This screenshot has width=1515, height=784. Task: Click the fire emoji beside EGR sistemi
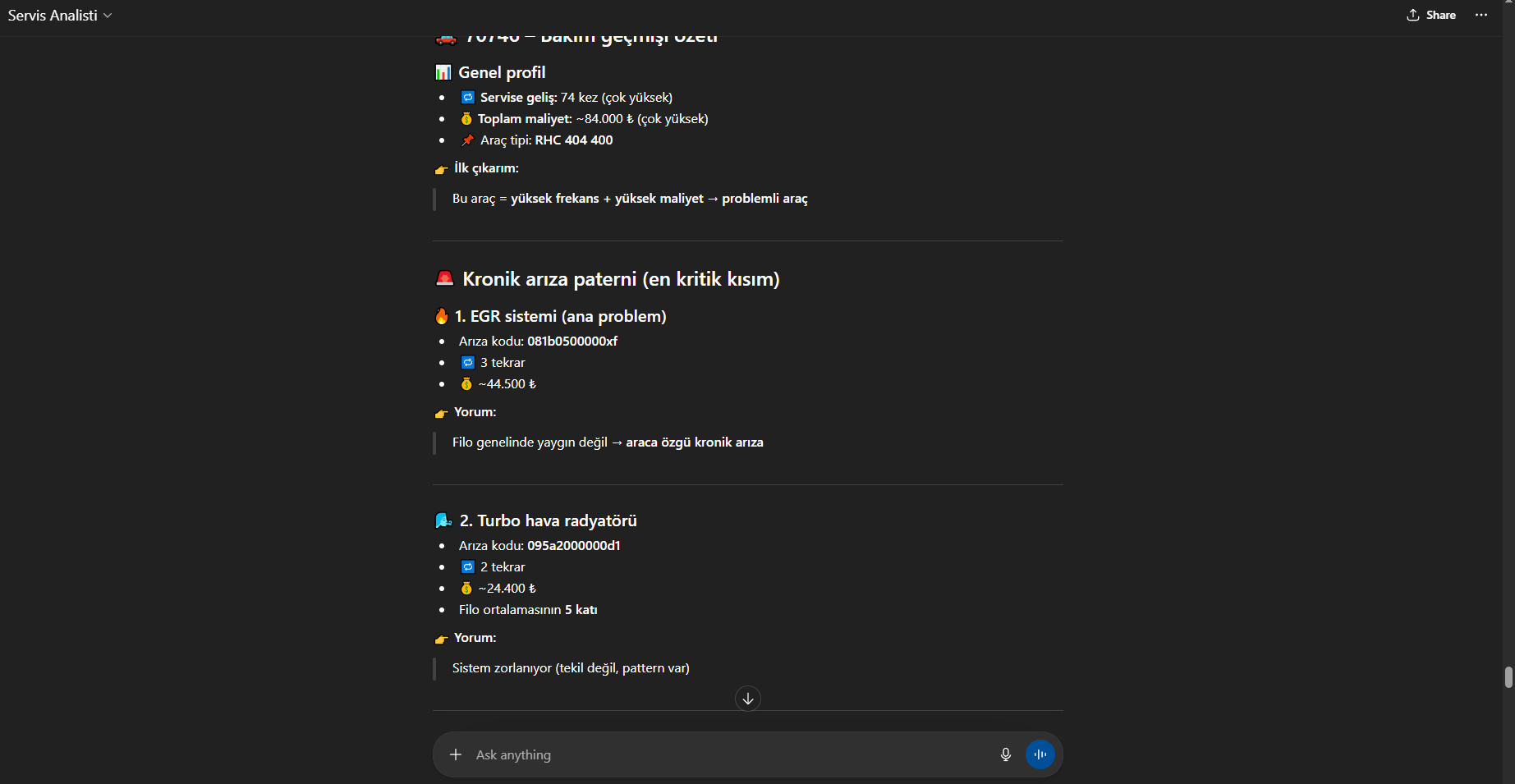click(442, 316)
